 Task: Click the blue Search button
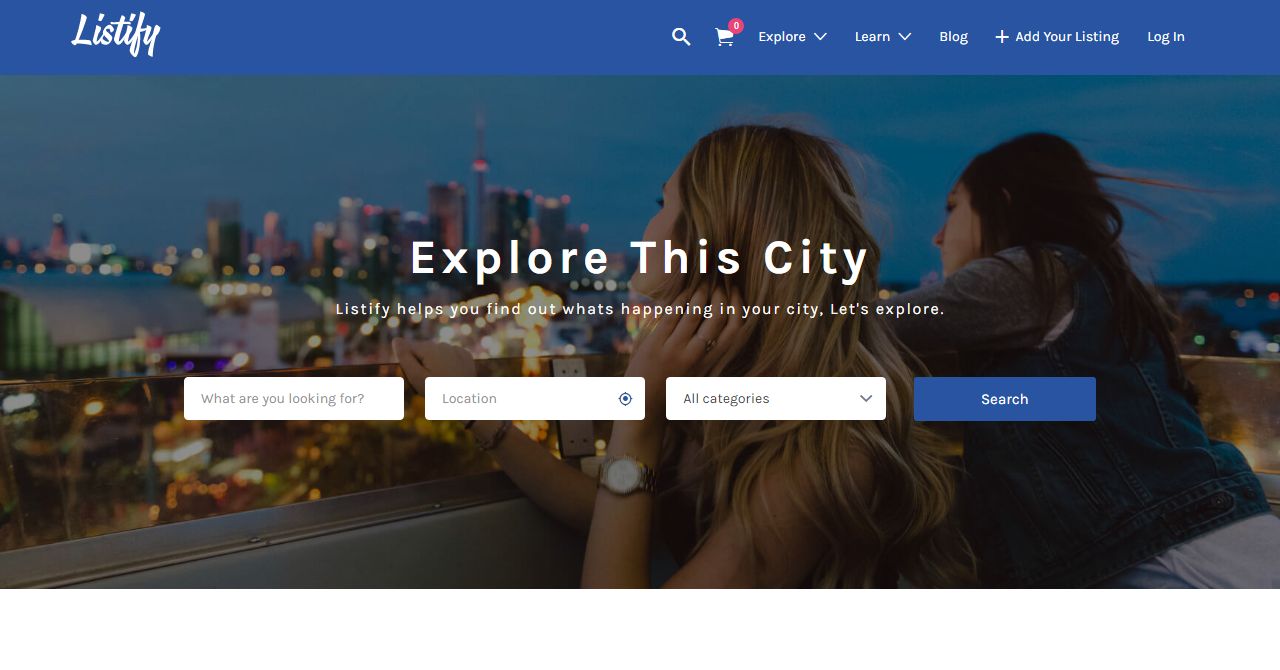1005,399
